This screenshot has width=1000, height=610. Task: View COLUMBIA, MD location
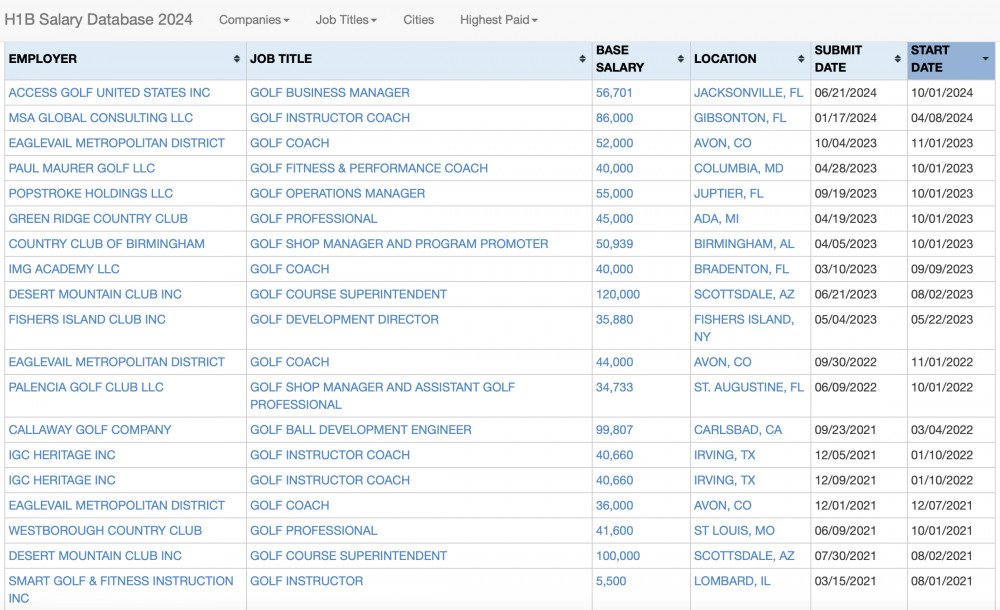(739, 168)
